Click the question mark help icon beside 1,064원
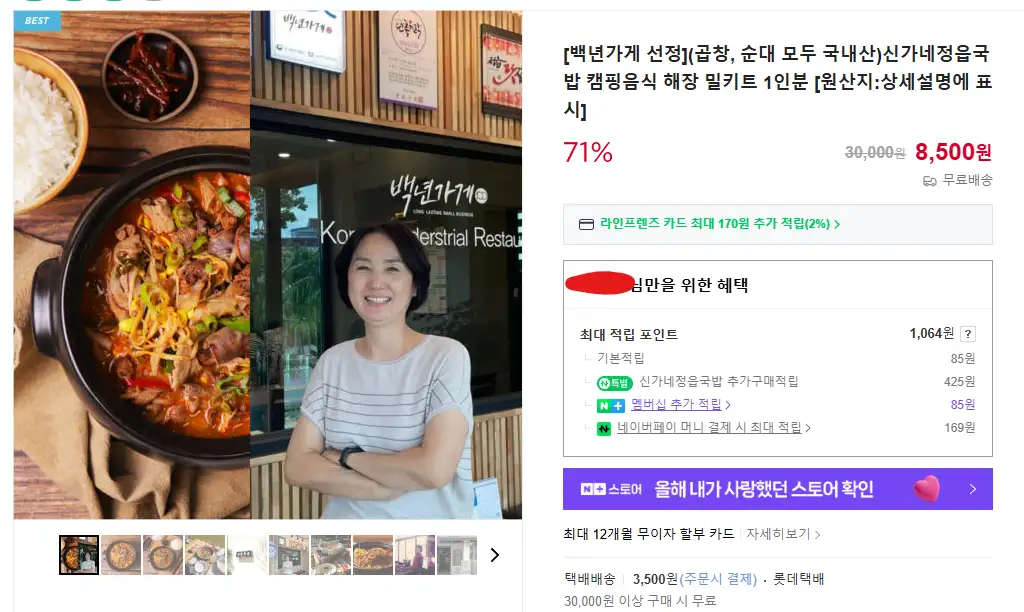Image resolution: width=1024 pixels, height=612 pixels. pos(968,334)
